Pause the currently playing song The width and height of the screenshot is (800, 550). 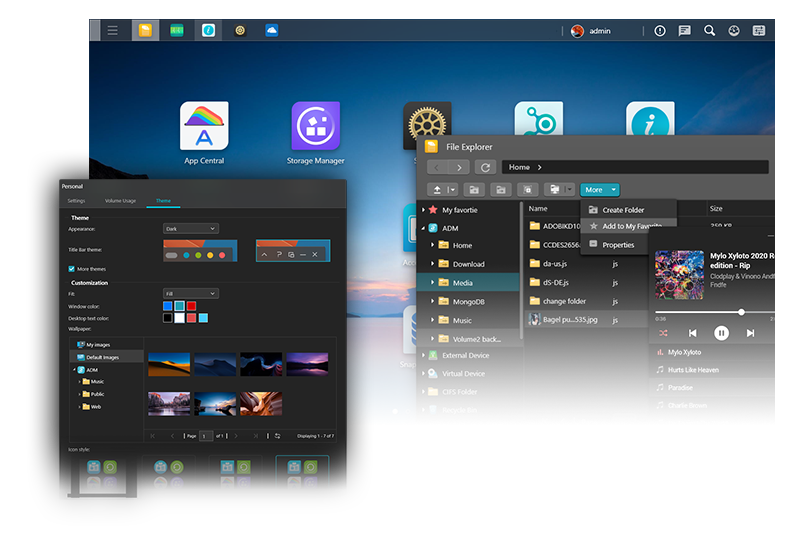tap(721, 333)
